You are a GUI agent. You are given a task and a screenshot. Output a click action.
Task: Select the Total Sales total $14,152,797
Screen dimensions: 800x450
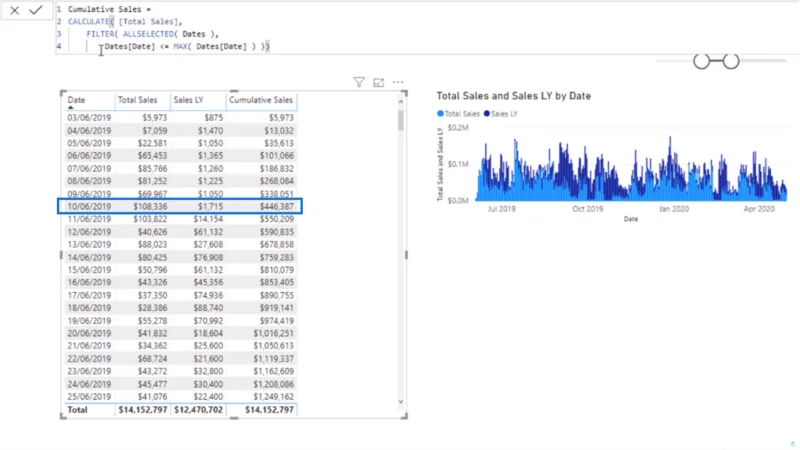click(x=142, y=410)
